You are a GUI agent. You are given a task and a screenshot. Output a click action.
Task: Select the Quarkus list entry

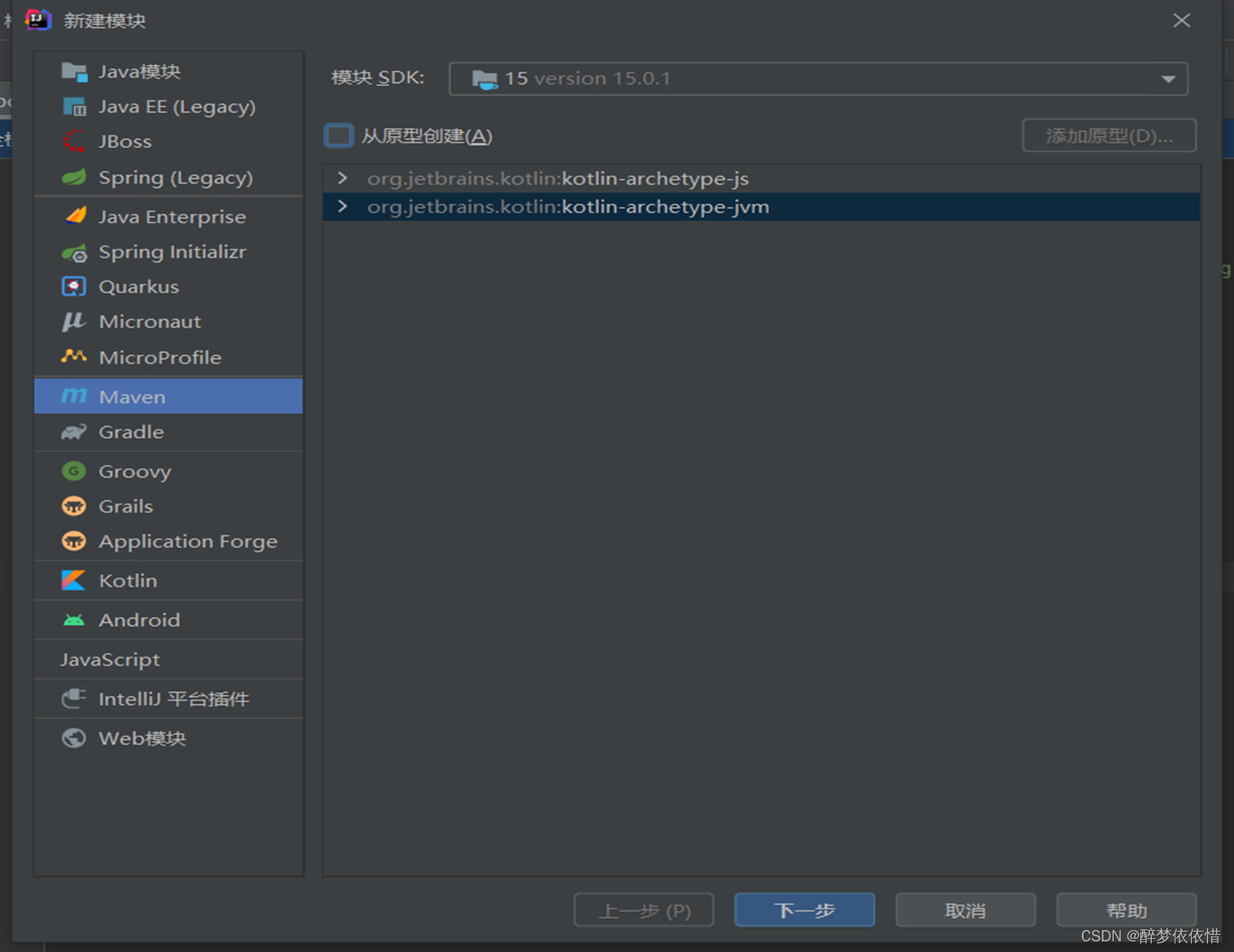pos(169,287)
